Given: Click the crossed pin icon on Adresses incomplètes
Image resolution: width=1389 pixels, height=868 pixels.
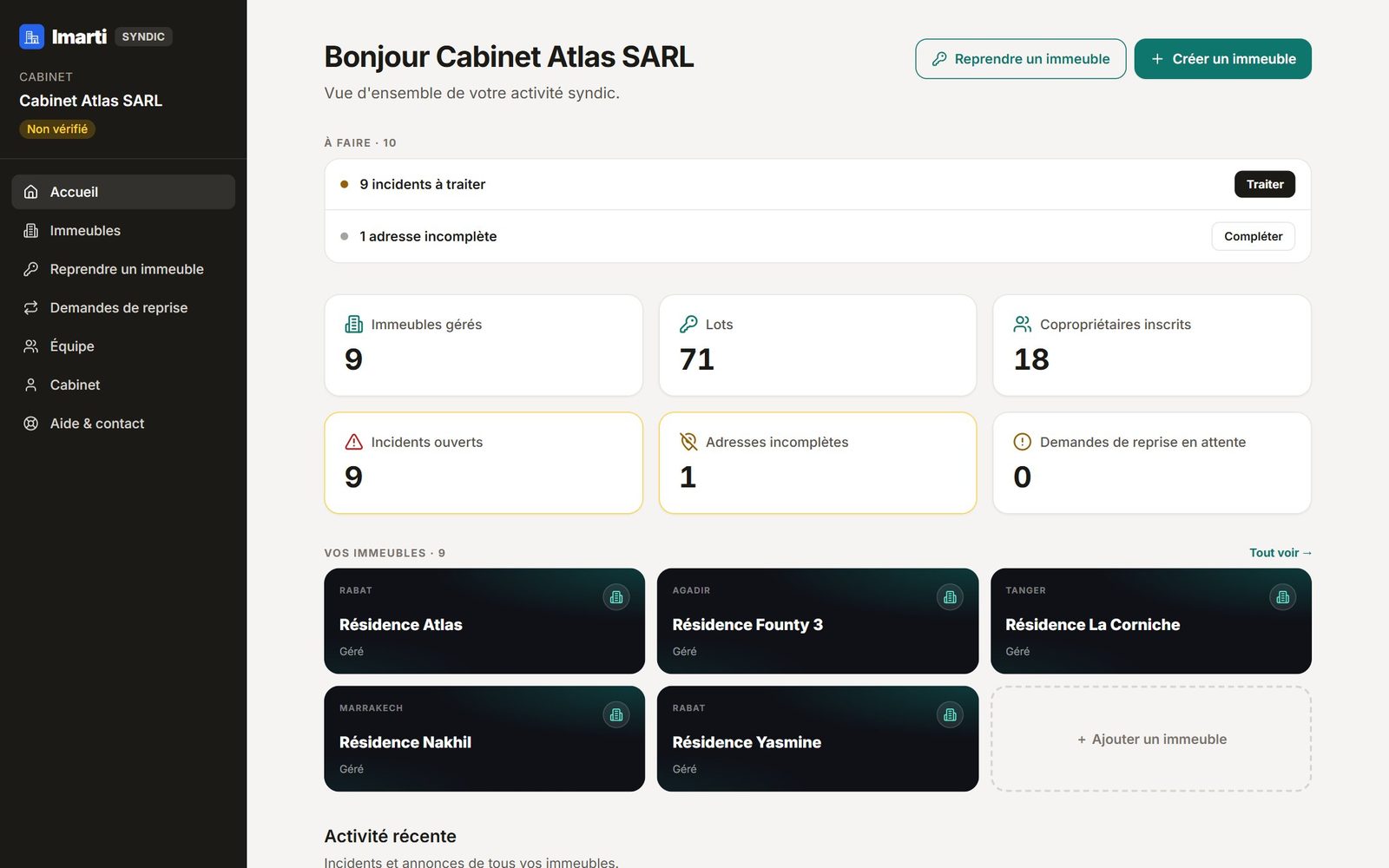Looking at the screenshot, I should pos(688,442).
